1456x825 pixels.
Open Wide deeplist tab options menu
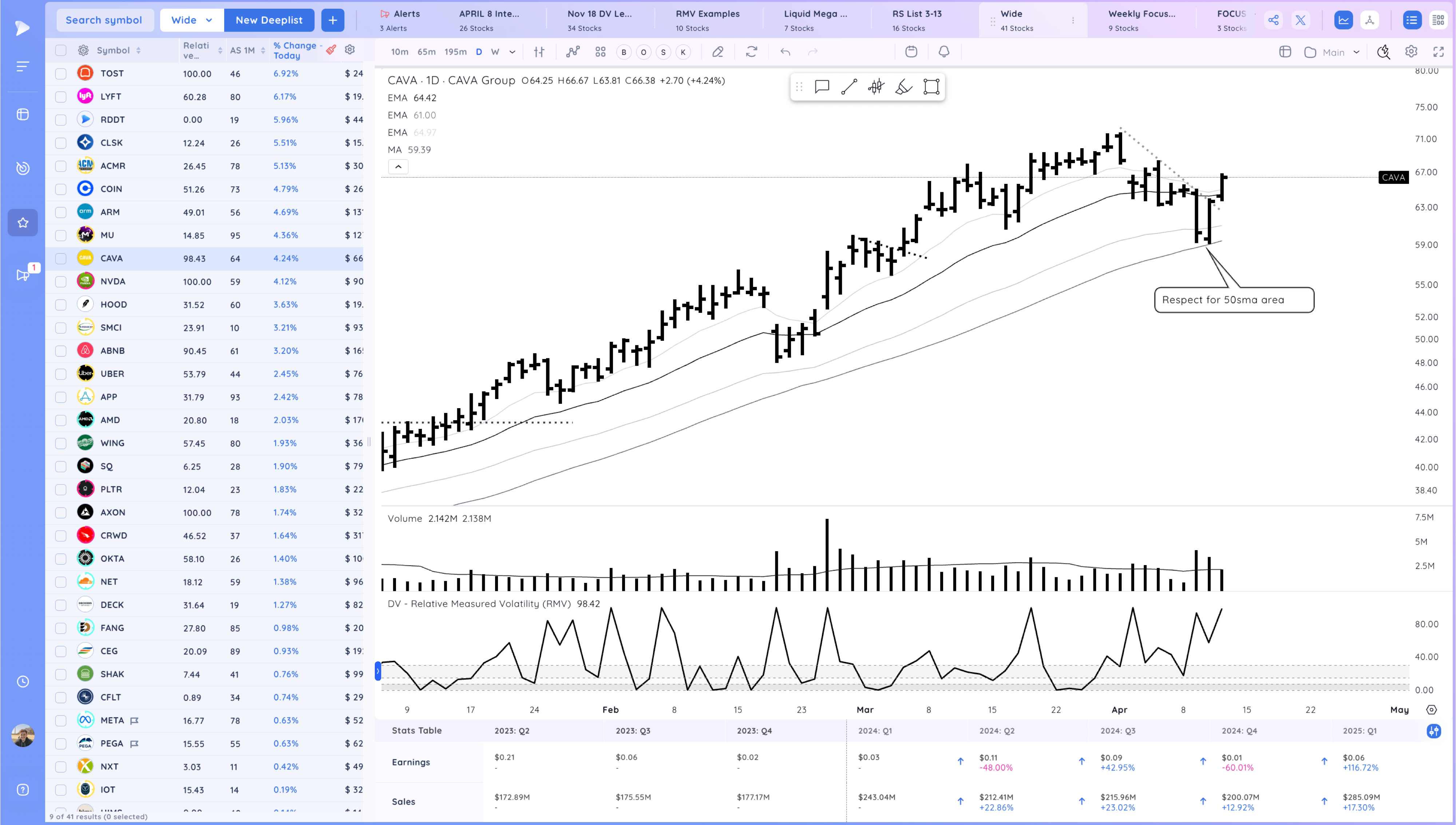point(1073,20)
